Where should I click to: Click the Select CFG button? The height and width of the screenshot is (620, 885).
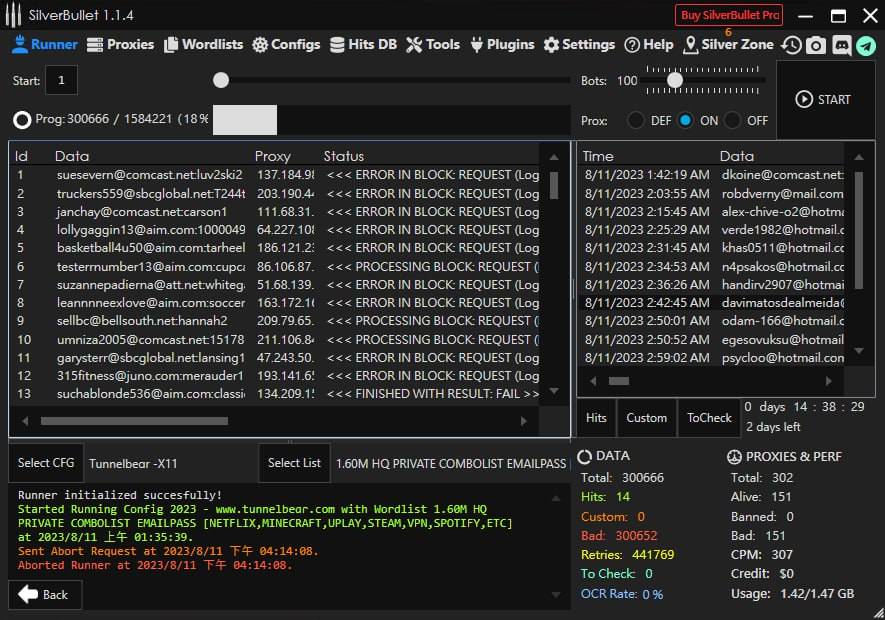tap(47, 463)
